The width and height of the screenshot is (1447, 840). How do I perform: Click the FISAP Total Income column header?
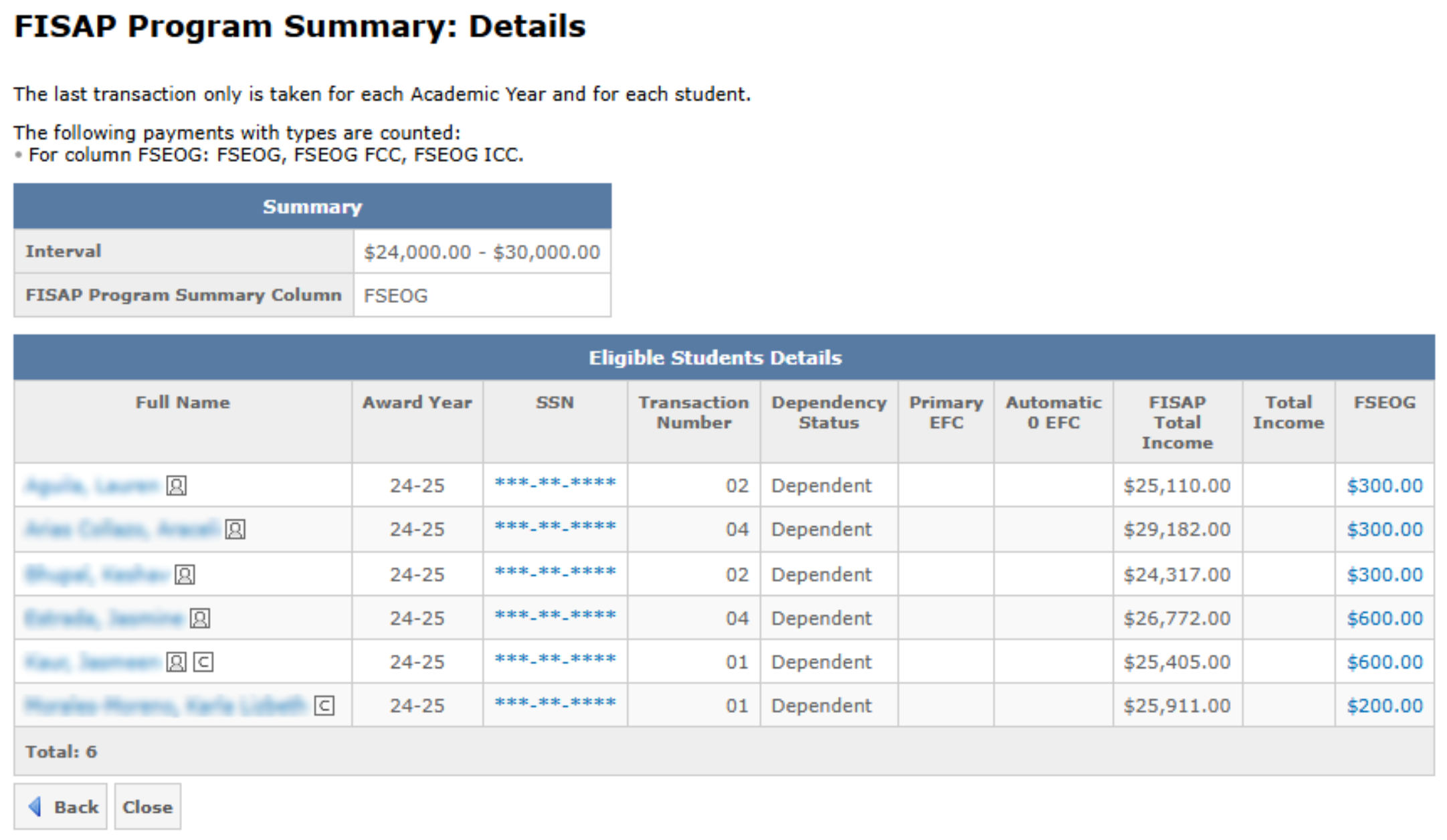point(1177,422)
